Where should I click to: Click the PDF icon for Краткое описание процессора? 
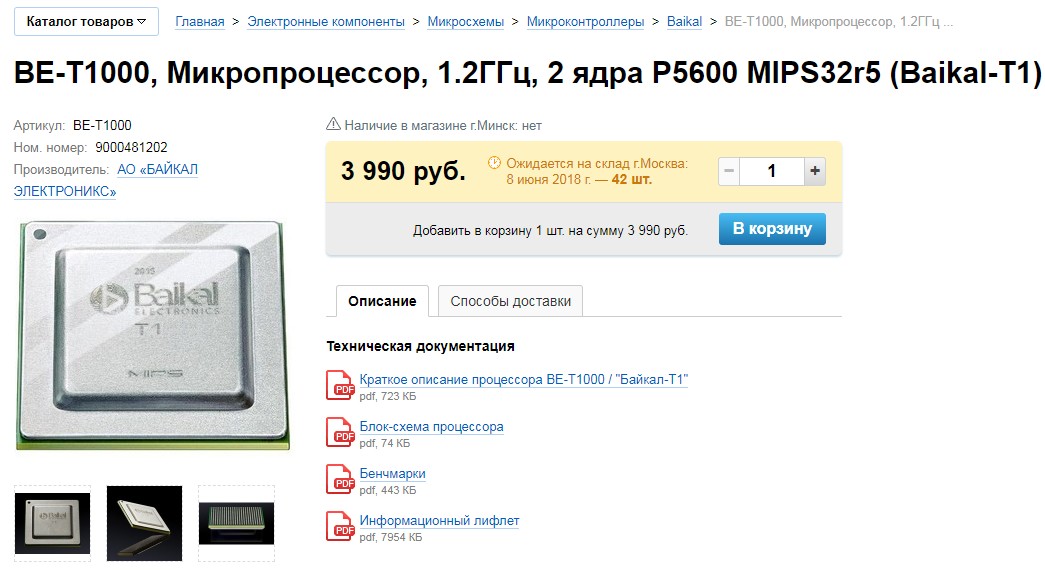point(340,384)
